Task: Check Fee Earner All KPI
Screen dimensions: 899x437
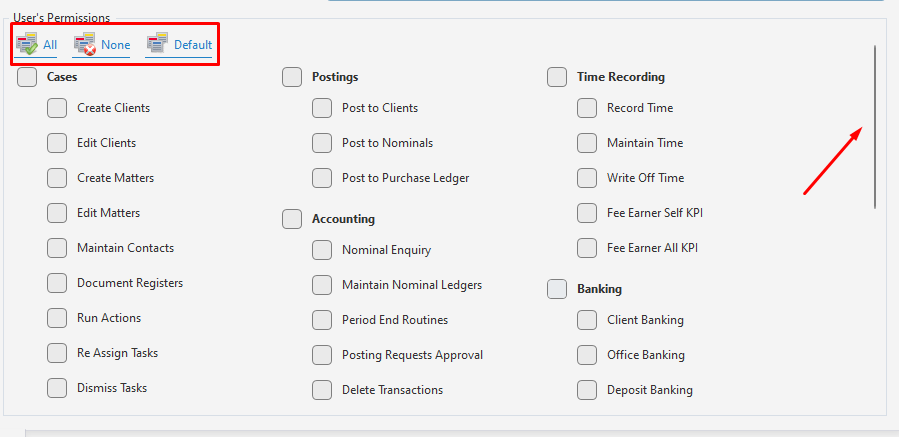Action: (587, 248)
